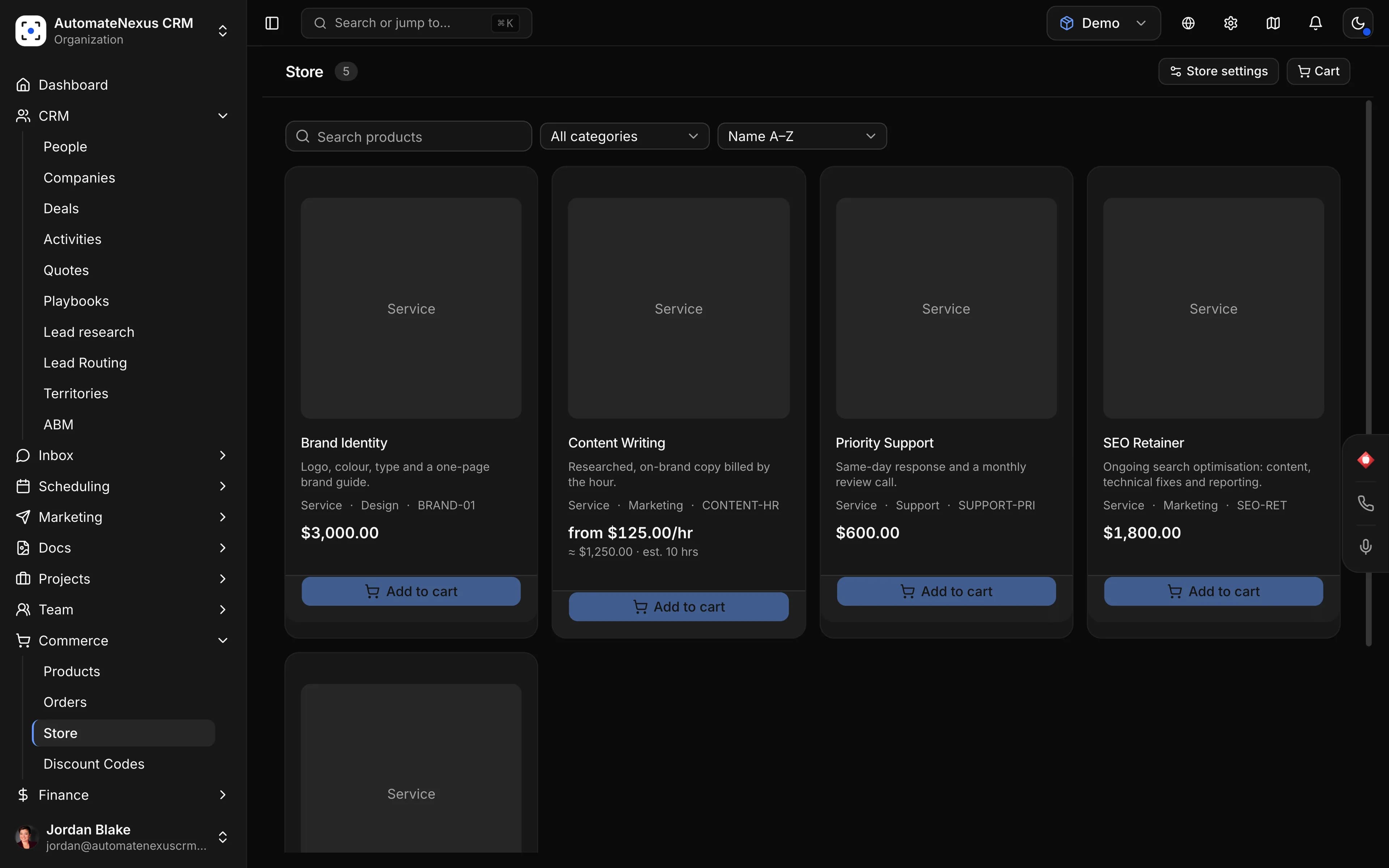The height and width of the screenshot is (868, 1389).
Task: Open the language globe icon
Action: click(x=1188, y=23)
